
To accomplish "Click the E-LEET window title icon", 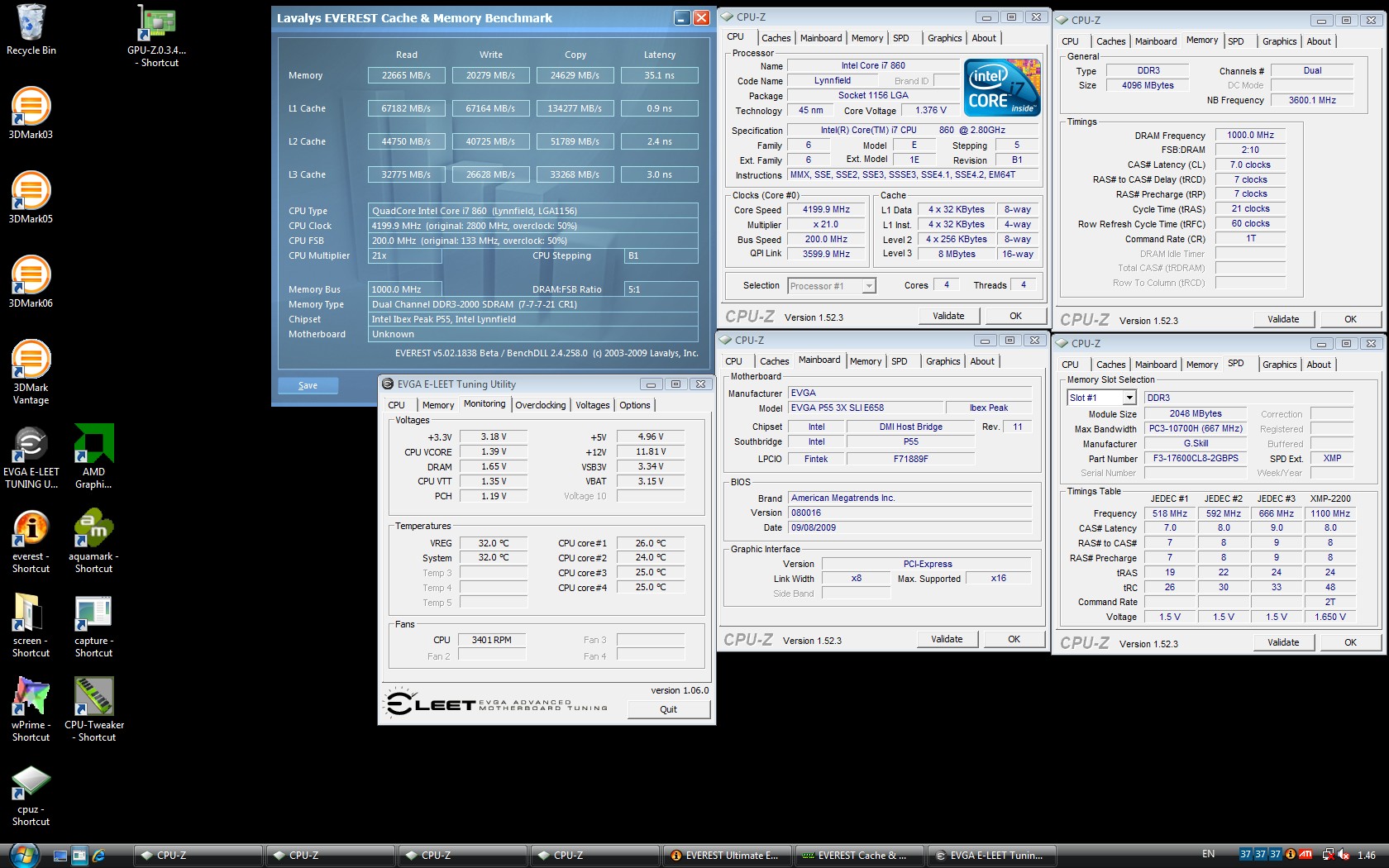I will [x=388, y=384].
